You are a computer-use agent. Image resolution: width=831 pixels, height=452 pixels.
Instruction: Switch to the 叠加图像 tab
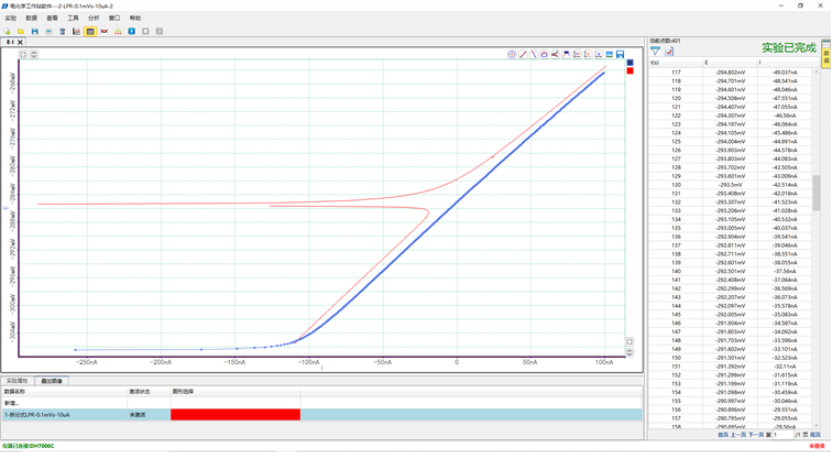pos(51,381)
